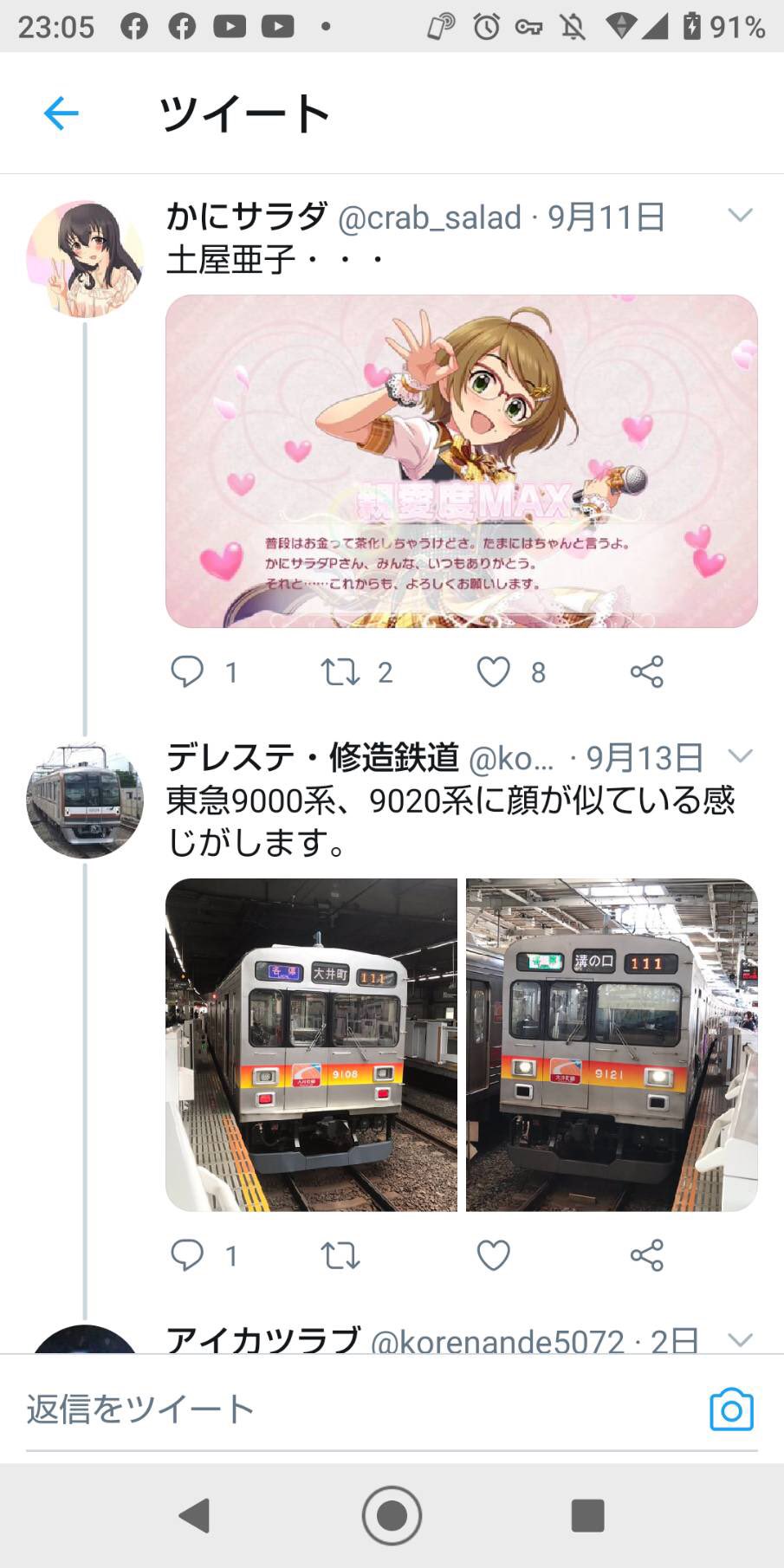784x1568 pixels.
Task: View the 親愛度MAX anime image
Action: pos(462,461)
